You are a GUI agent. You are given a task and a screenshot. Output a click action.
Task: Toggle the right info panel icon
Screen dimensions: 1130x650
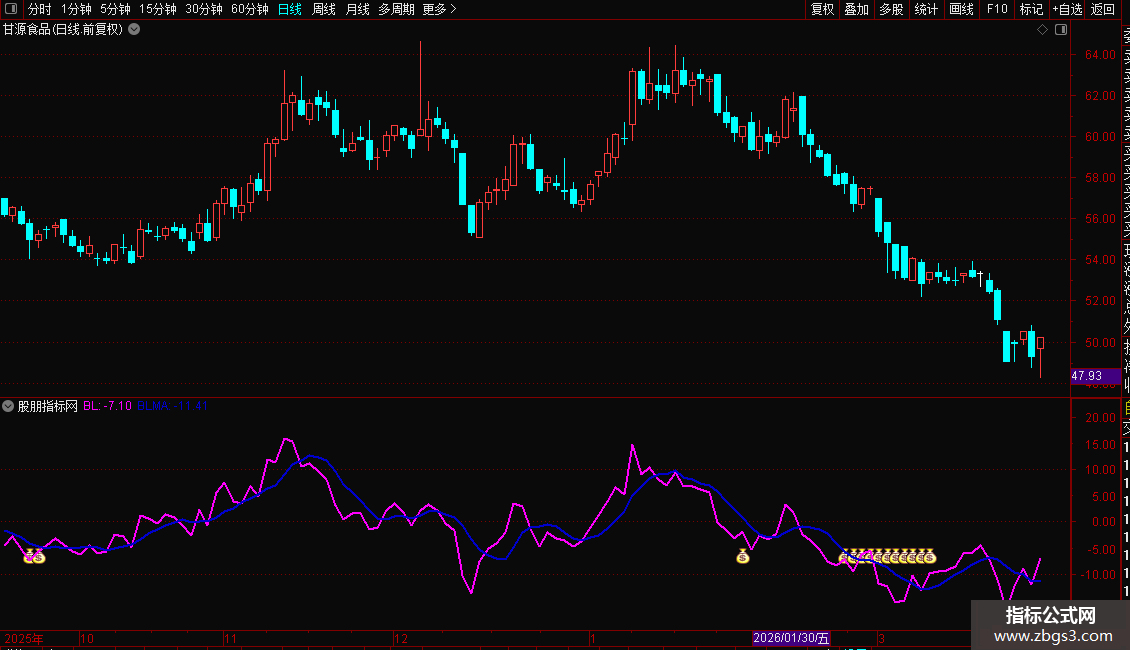coord(1061,30)
